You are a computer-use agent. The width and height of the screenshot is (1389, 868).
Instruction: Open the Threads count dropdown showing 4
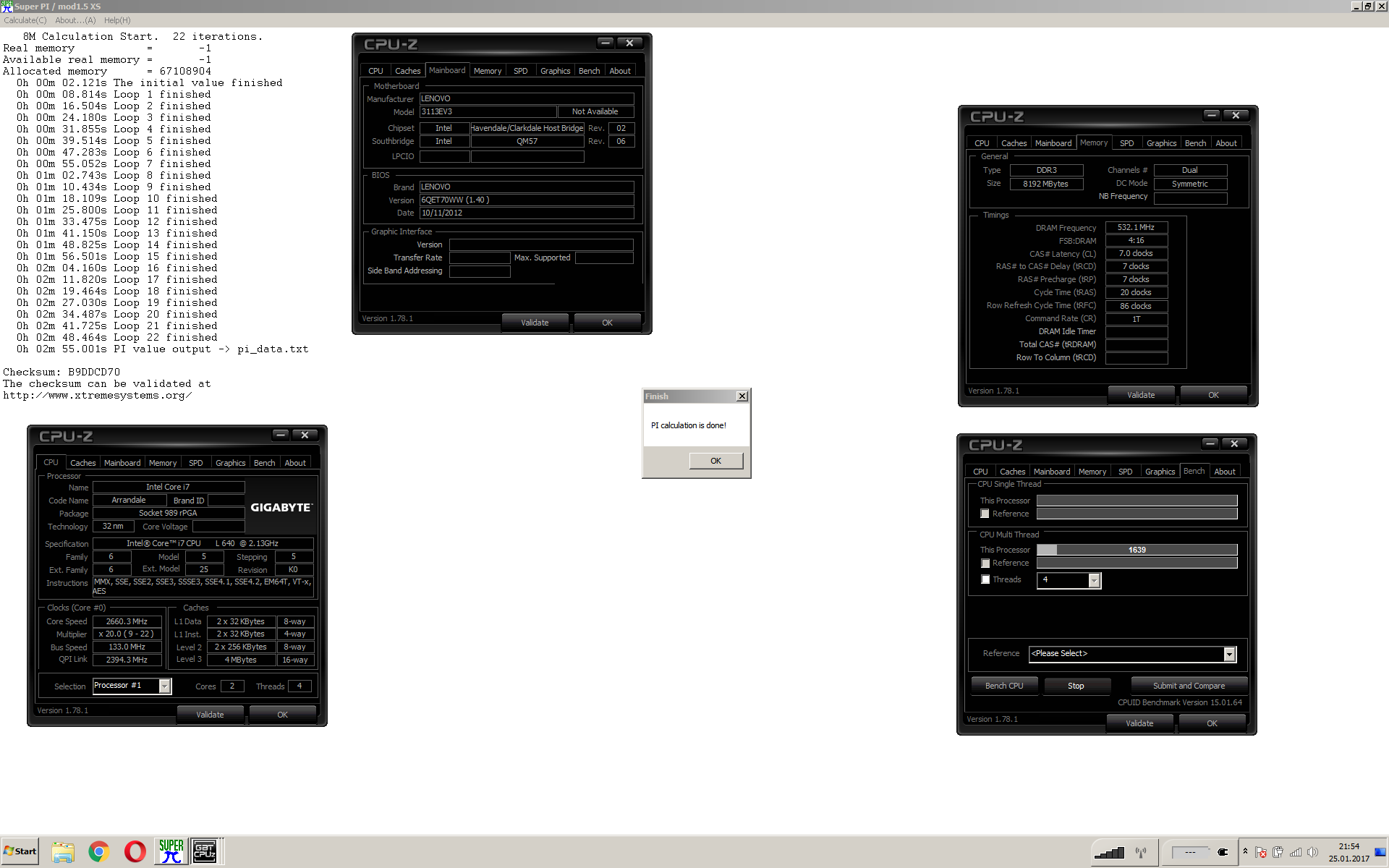tap(1094, 580)
